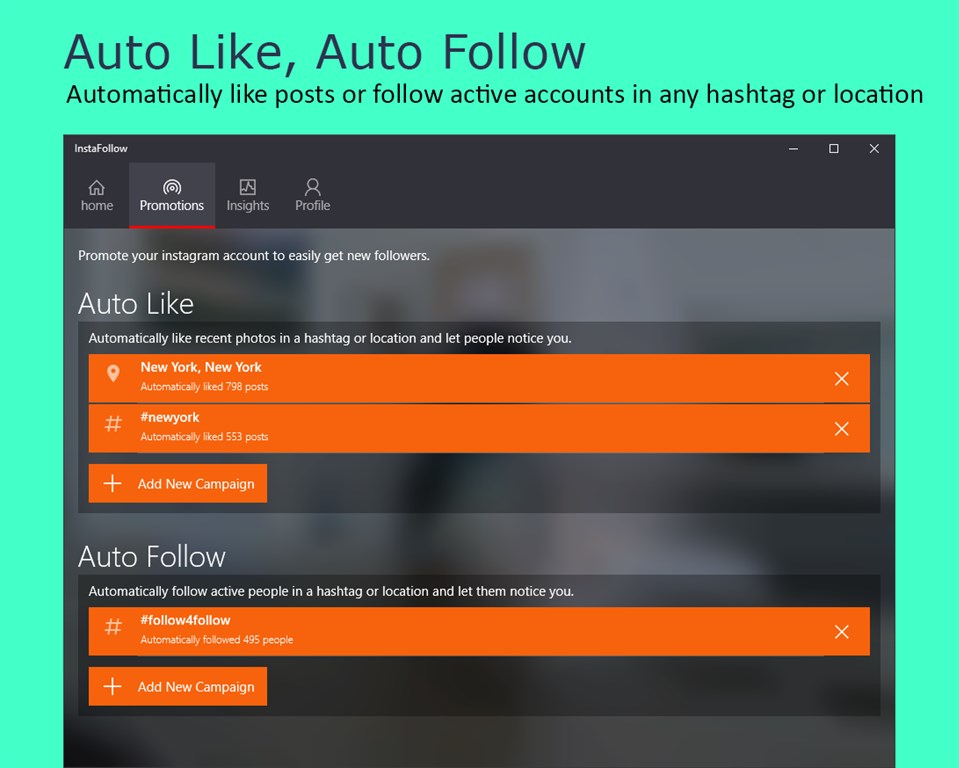This screenshot has width=959, height=768.
Task: Click the location pin icon for New York
Action: pyautogui.click(x=113, y=374)
